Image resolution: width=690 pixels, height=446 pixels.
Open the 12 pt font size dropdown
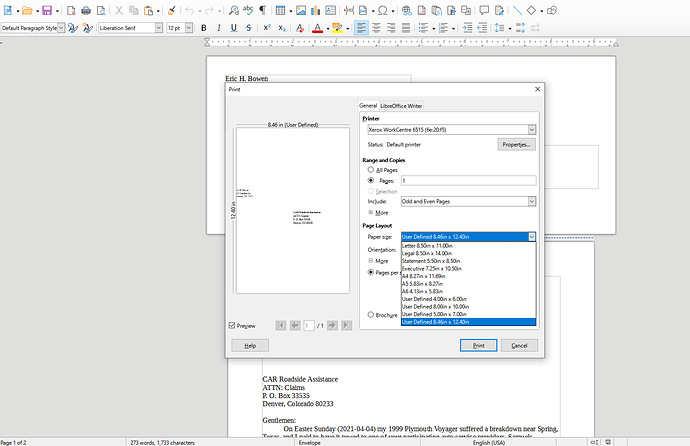(189, 28)
